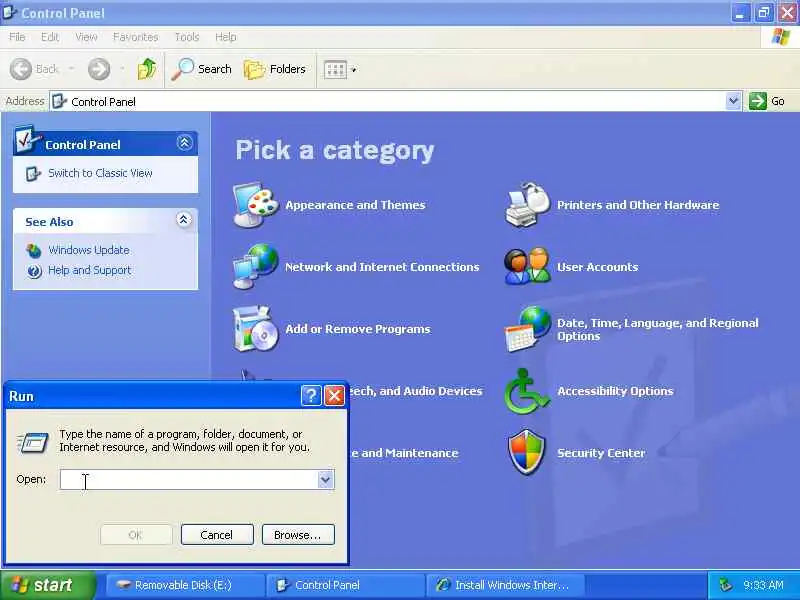This screenshot has width=800, height=600.
Task: Click the Help and Support question icon
Action: (34, 271)
